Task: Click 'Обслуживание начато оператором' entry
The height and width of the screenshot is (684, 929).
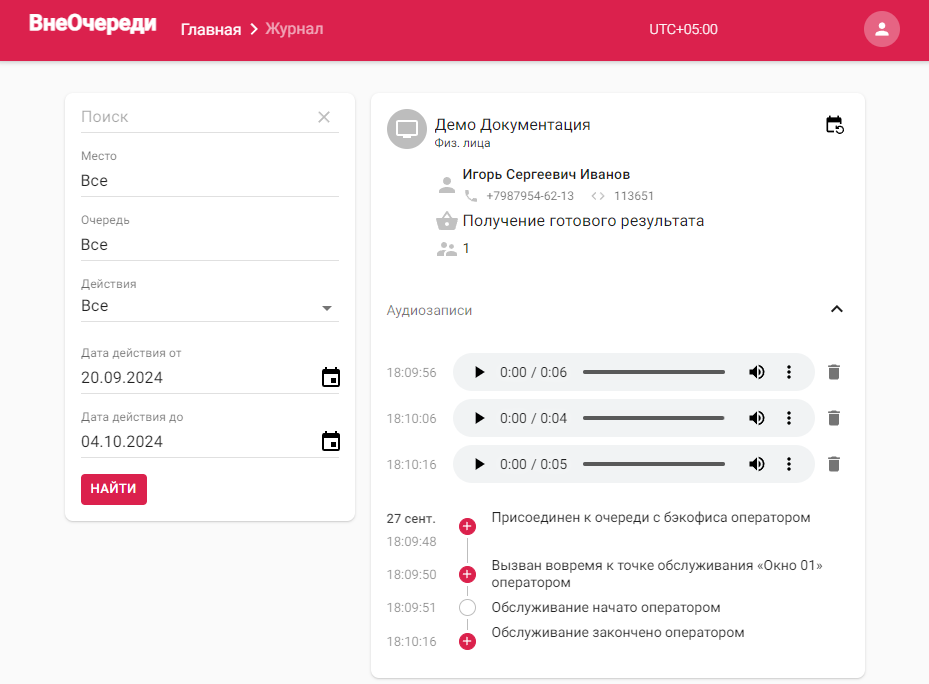Action: [x=606, y=608]
